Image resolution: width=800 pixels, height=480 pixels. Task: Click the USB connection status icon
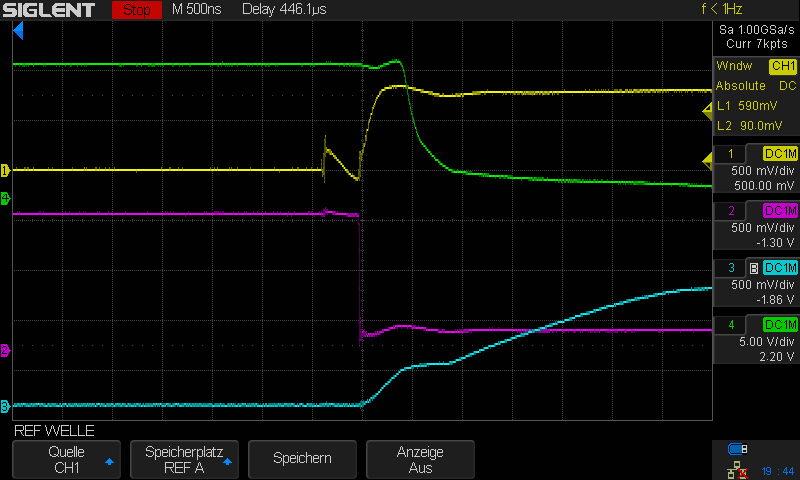pyautogui.click(x=737, y=449)
